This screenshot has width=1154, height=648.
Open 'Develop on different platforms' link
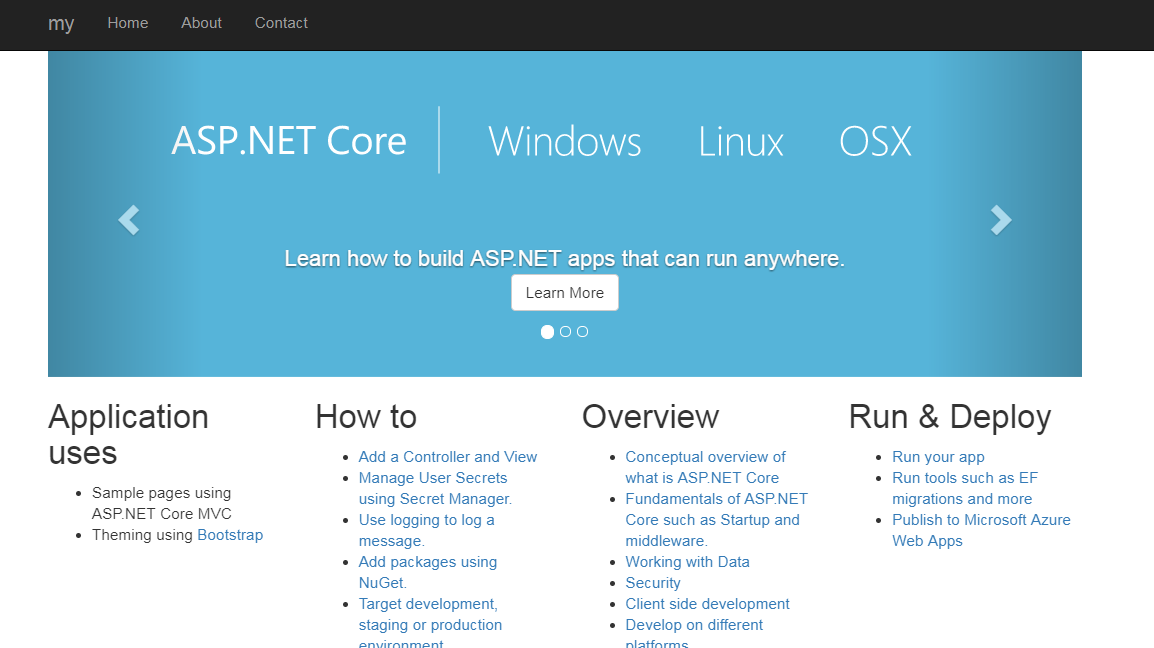click(694, 633)
